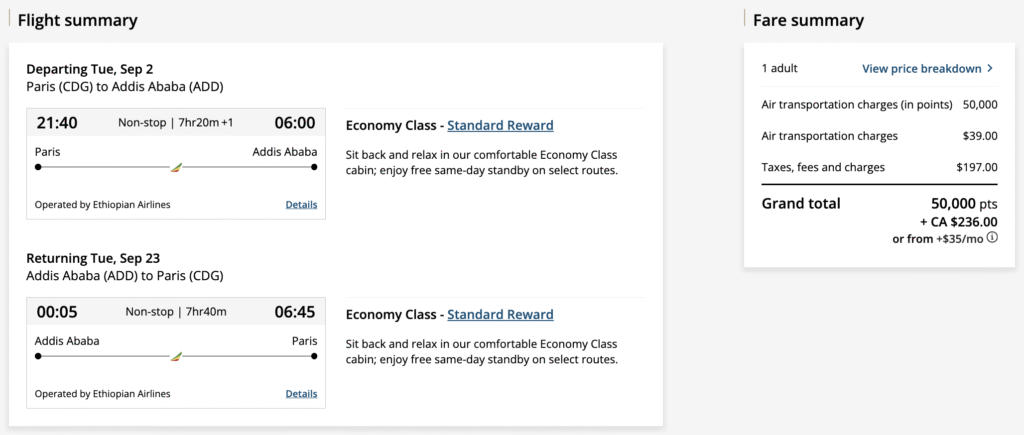
Task: Open Details for the Paris to Addis Ababa flight
Action: (301, 205)
